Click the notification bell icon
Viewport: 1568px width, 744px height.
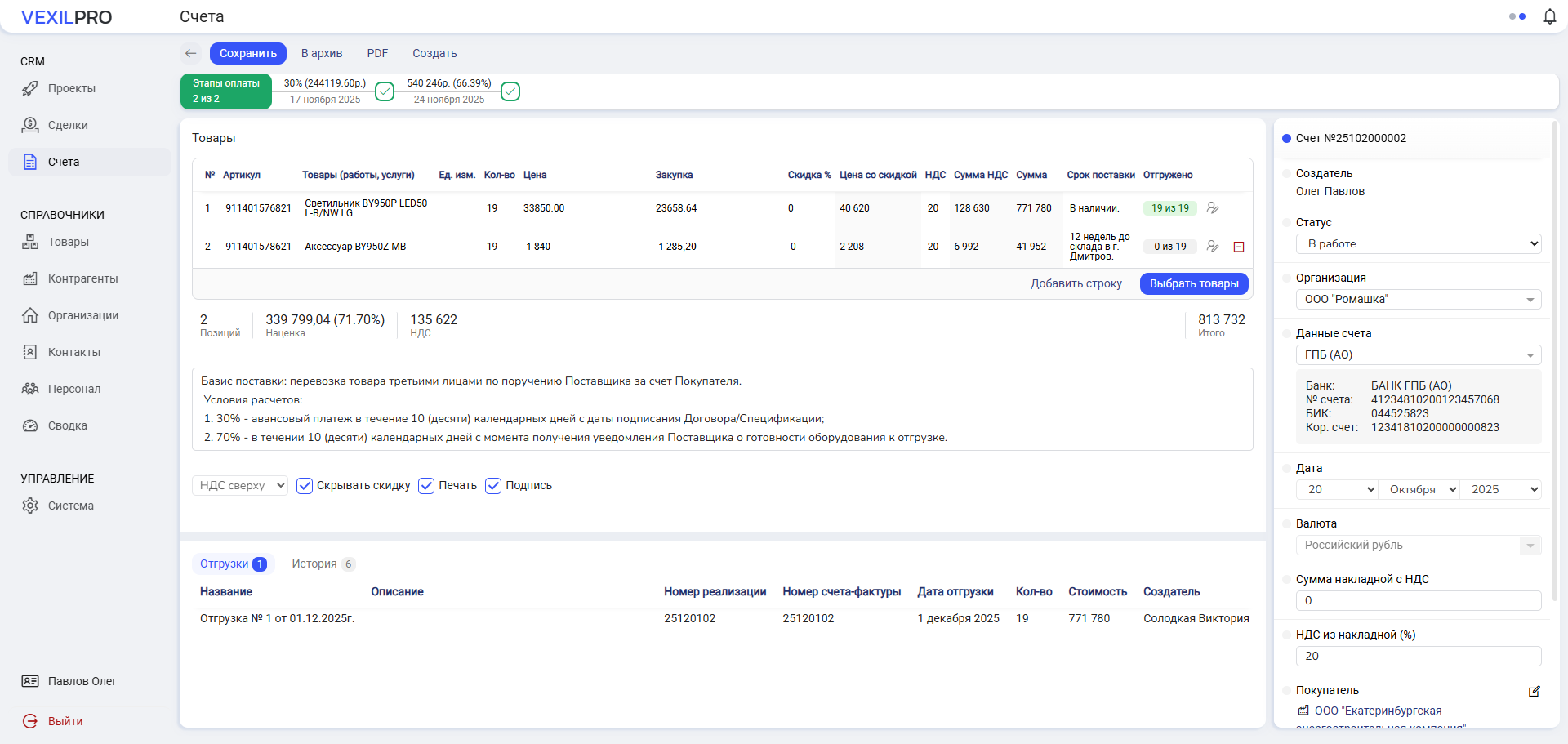[1549, 16]
